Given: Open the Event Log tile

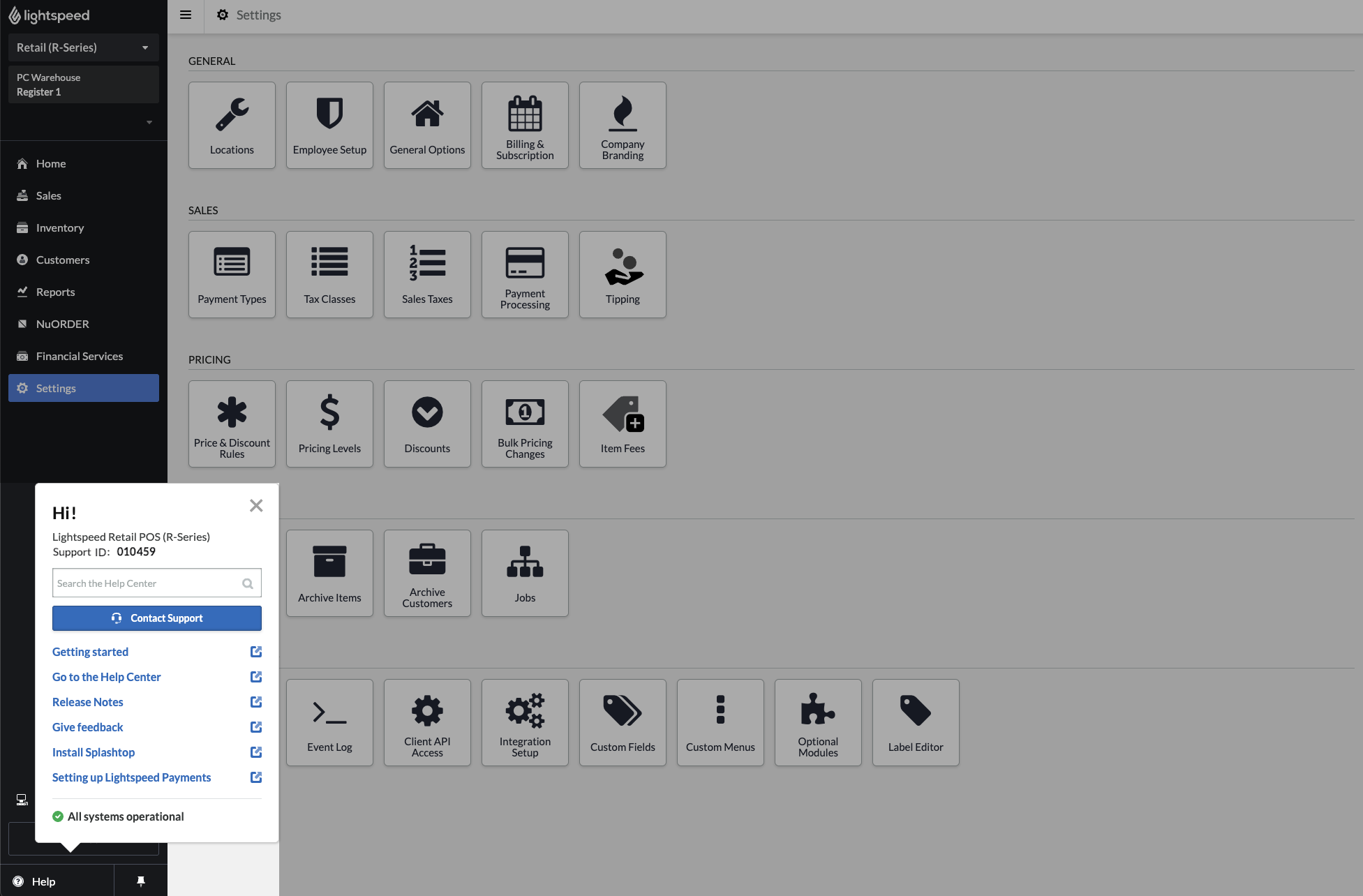Looking at the screenshot, I should click(329, 722).
